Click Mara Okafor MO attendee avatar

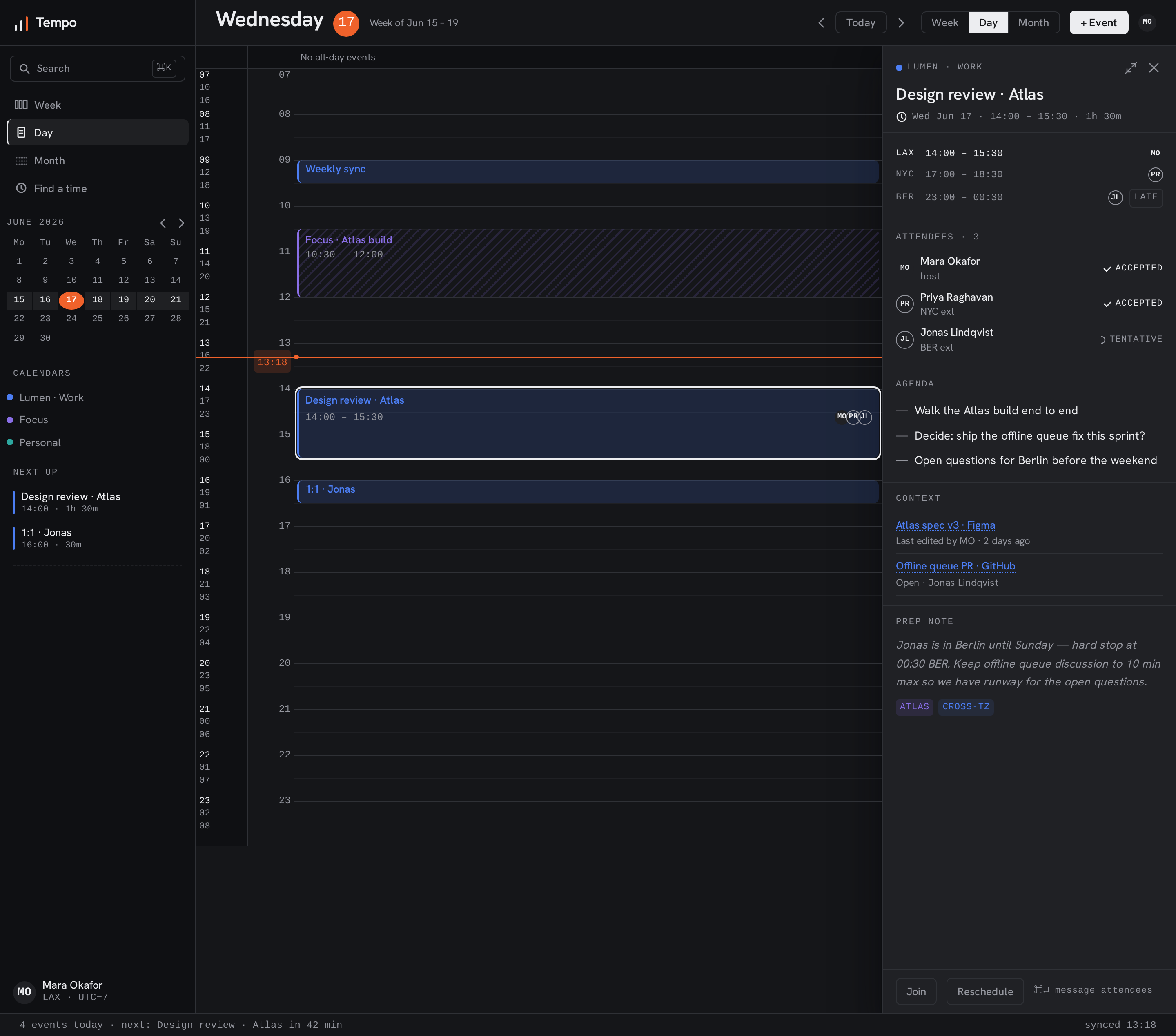click(904, 268)
